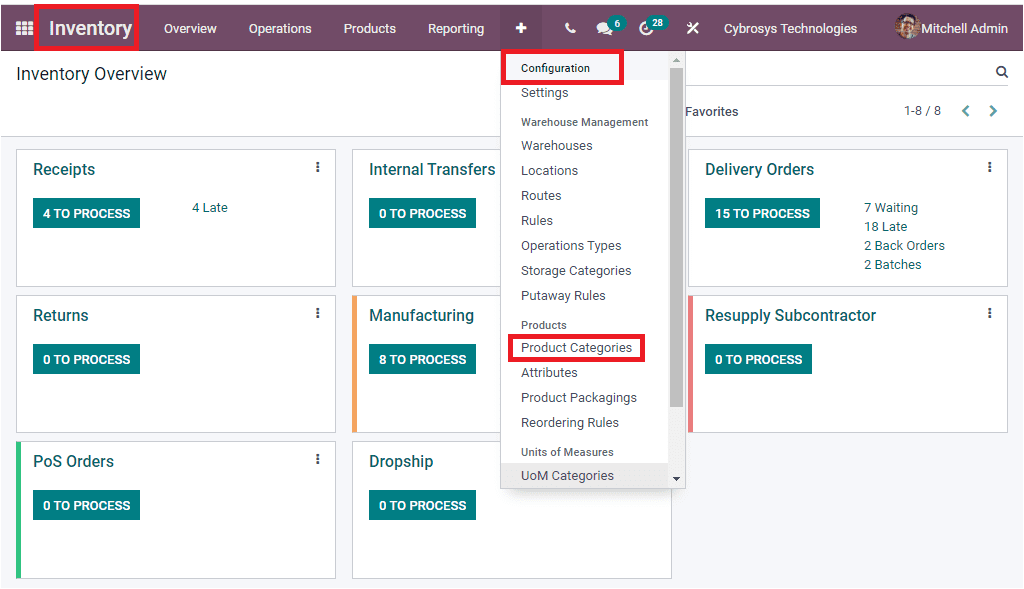This screenshot has width=1024, height=589.
Task: Go to next page with right chevron
Action: 993,111
